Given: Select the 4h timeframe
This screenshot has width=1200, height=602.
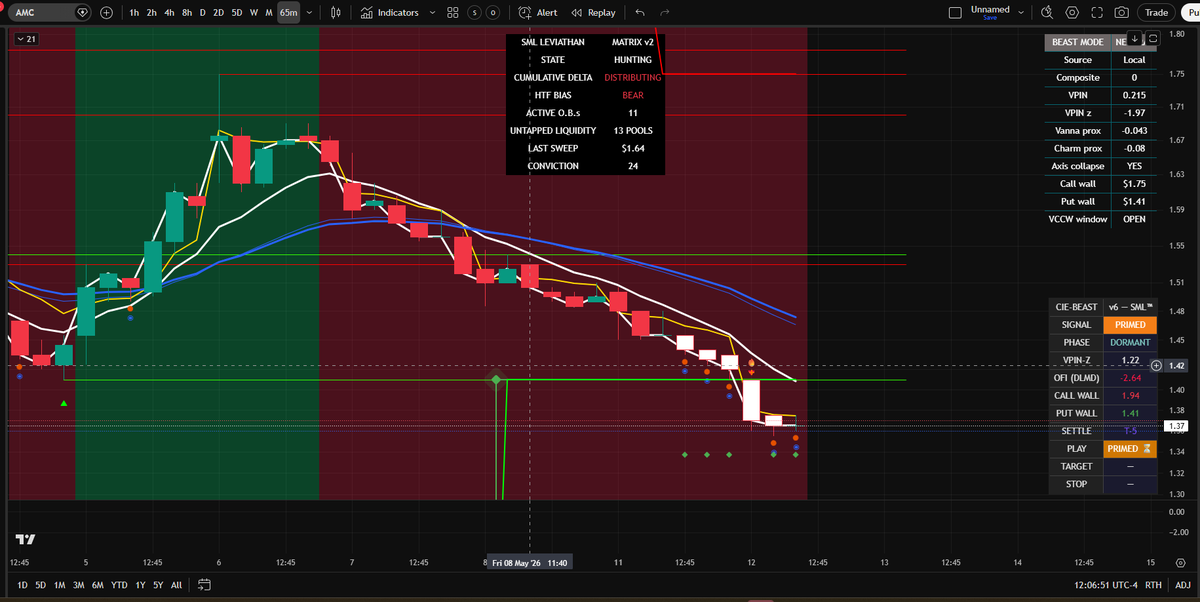Looking at the screenshot, I should (x=169, y=13).
